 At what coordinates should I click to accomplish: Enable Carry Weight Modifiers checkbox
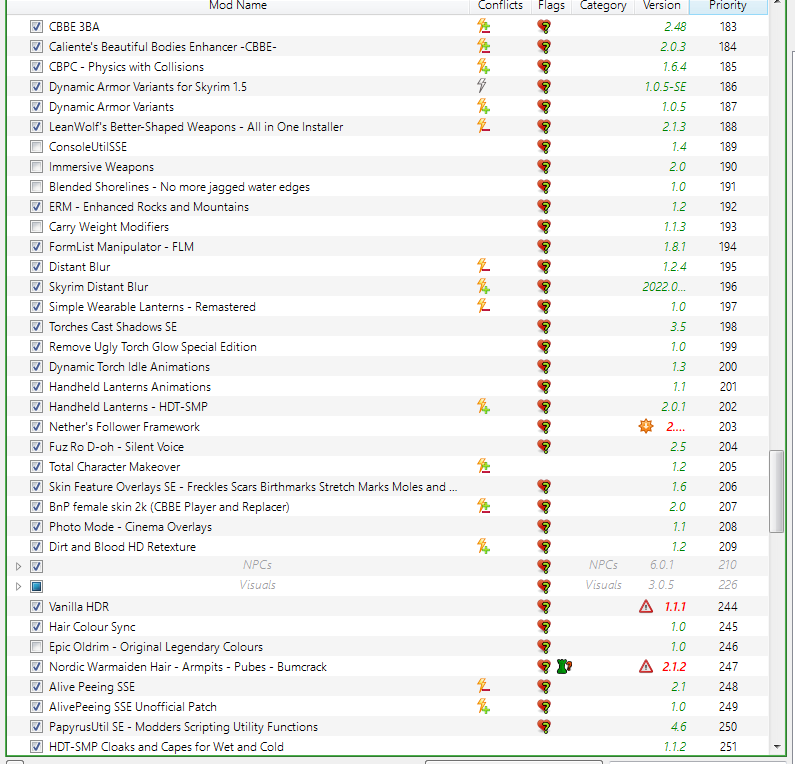tap(36, 227)
